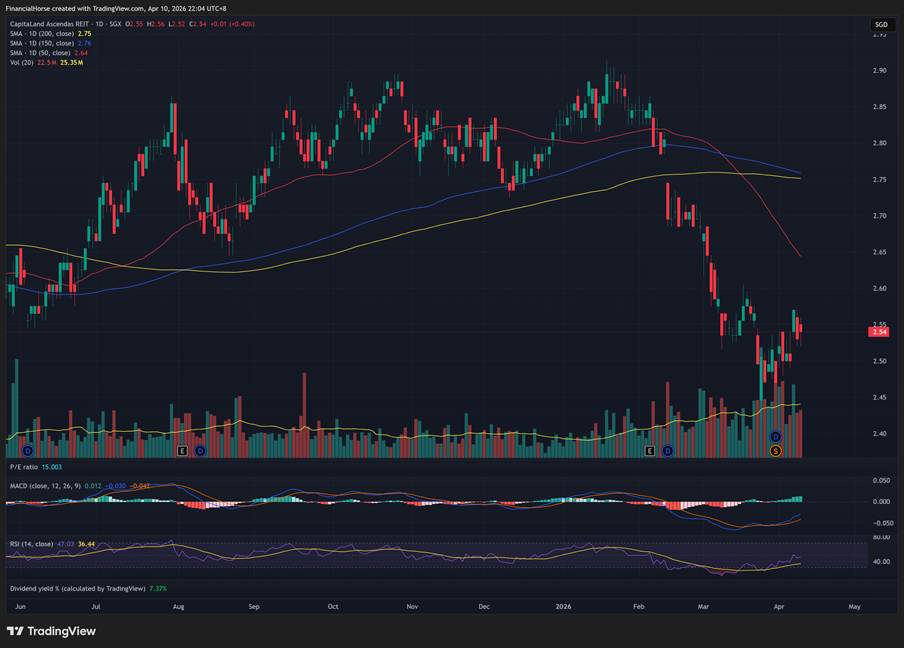The height and width of the screenshot is (648, 904).
Task: Open the earnings E marker in August
Action: click(182, 451)
